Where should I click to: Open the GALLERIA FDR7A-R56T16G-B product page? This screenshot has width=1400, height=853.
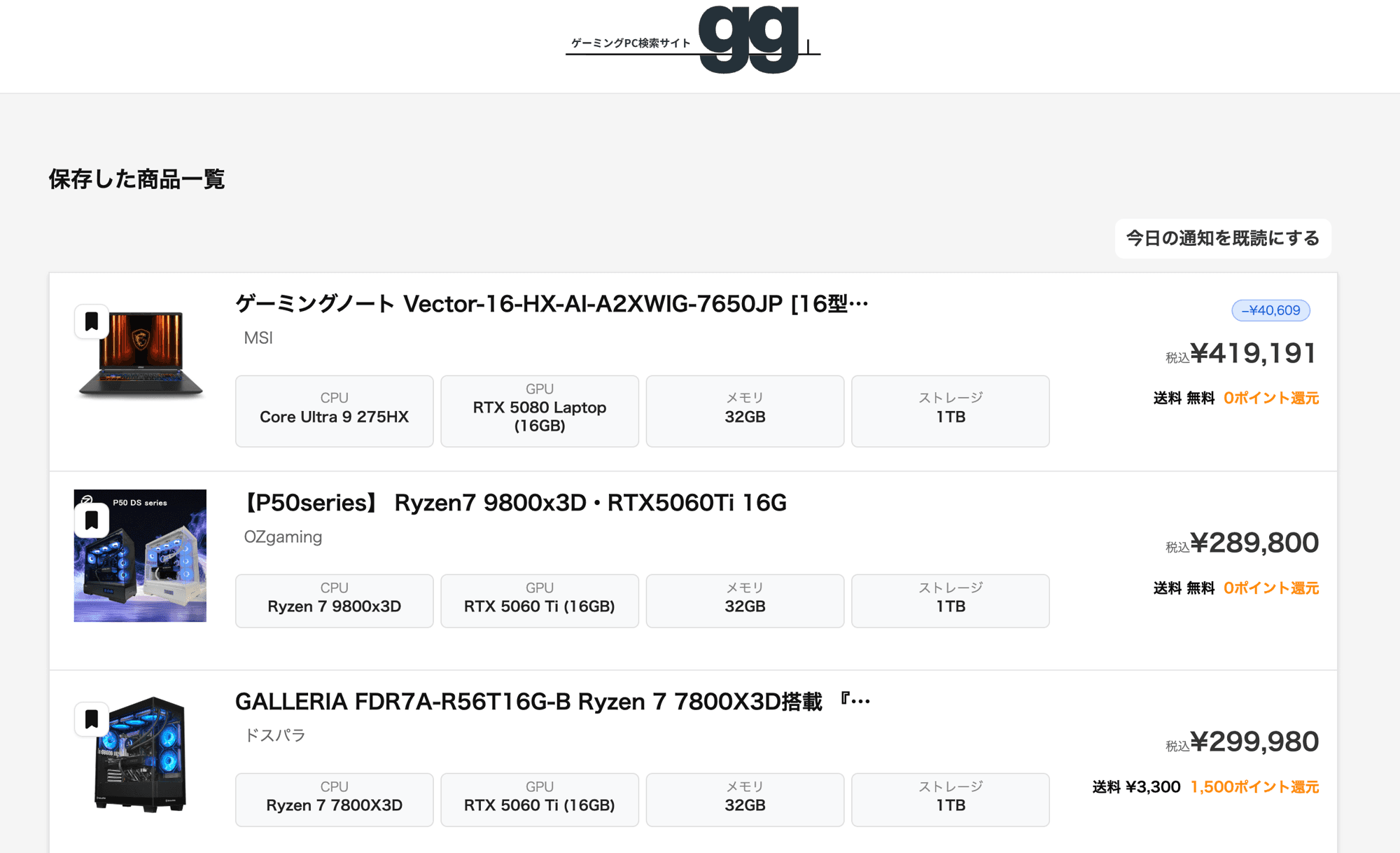553,700
